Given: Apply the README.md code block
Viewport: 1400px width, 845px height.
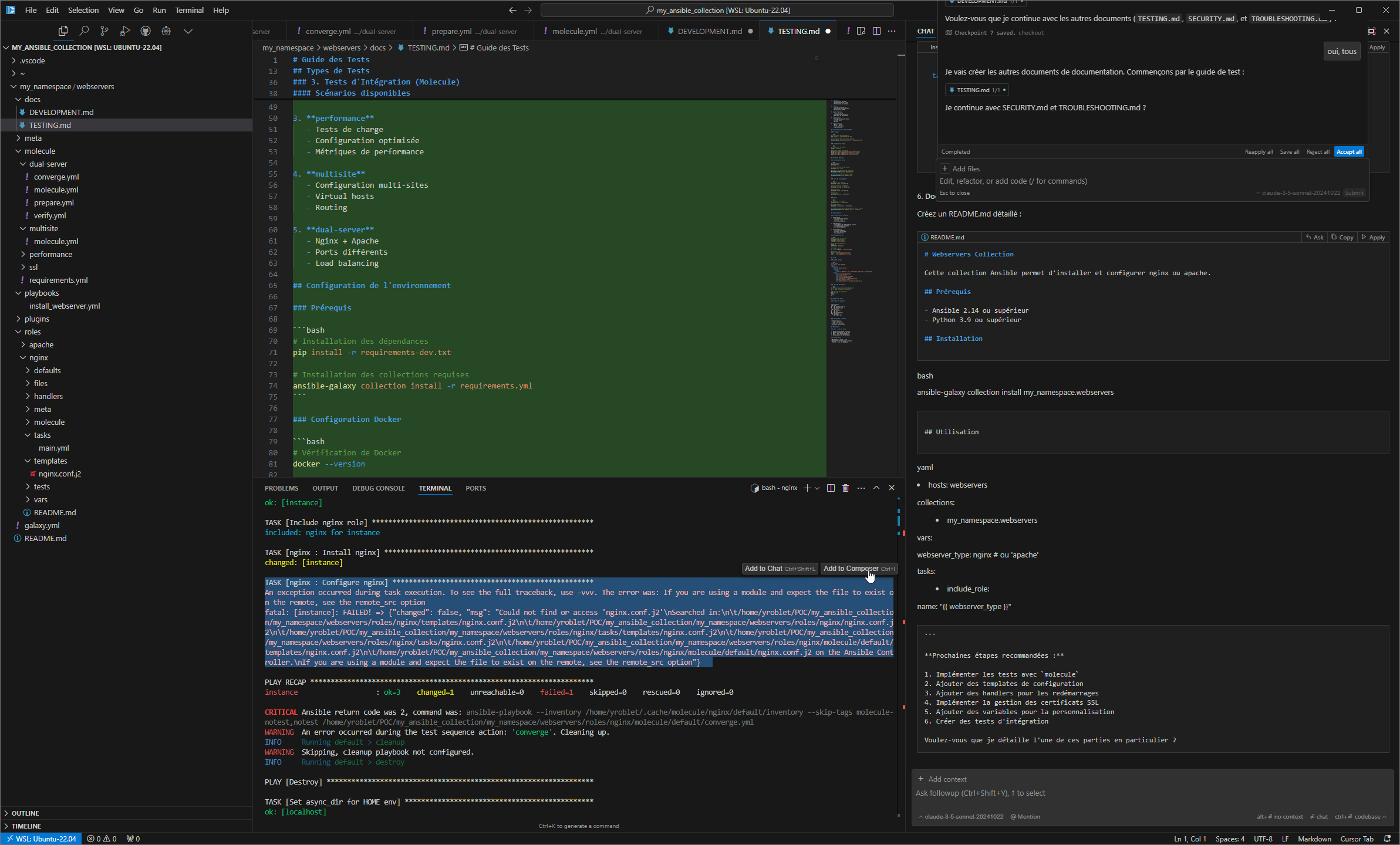Looking at the screenshot, I should click(x=1373, y=237).
